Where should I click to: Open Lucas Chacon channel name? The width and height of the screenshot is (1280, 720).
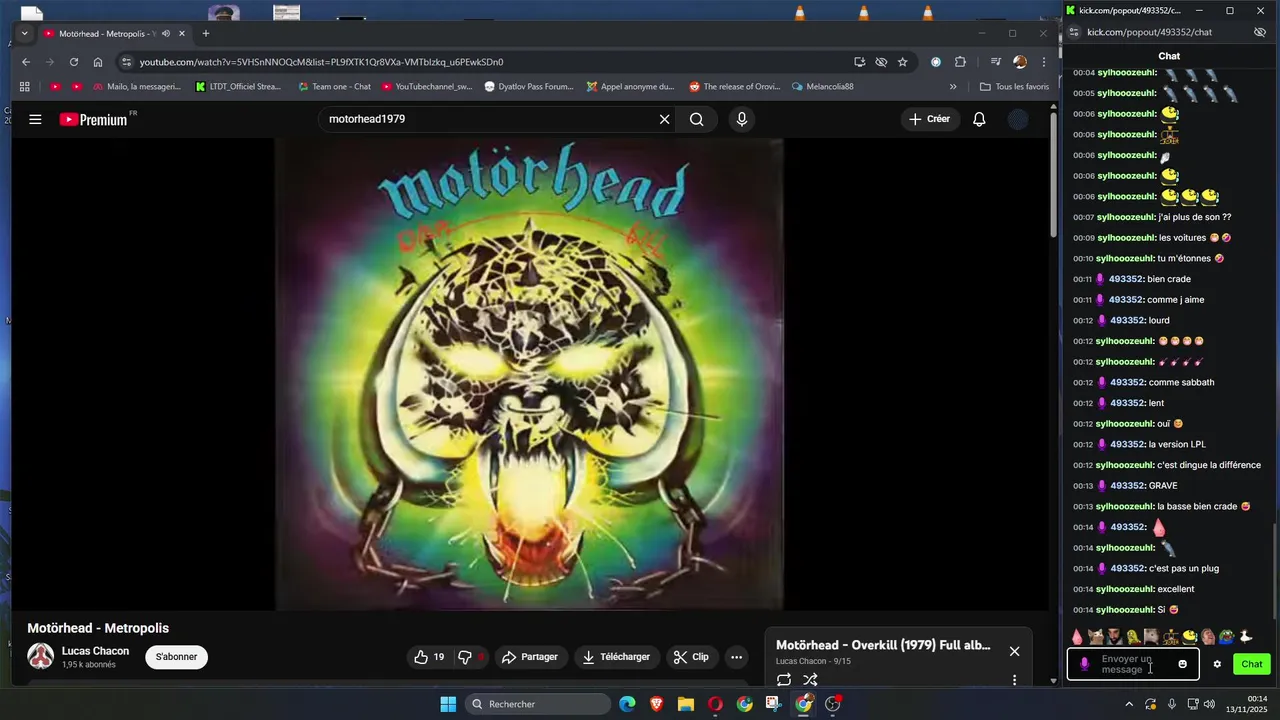[95, 651]
